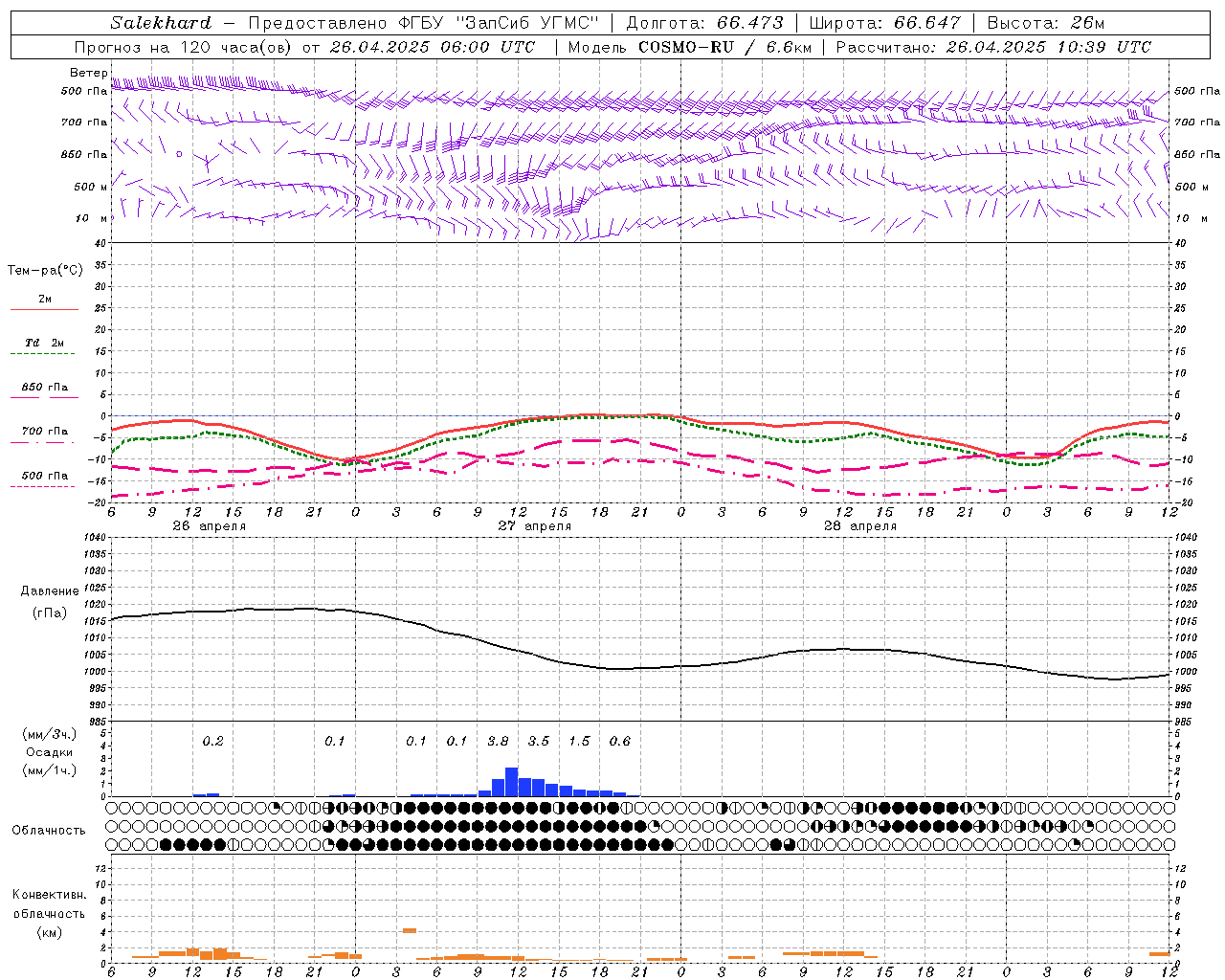Click the Долгота: 66.473 value
This screenshot has height=980, width=1225.
coord(704,23)
